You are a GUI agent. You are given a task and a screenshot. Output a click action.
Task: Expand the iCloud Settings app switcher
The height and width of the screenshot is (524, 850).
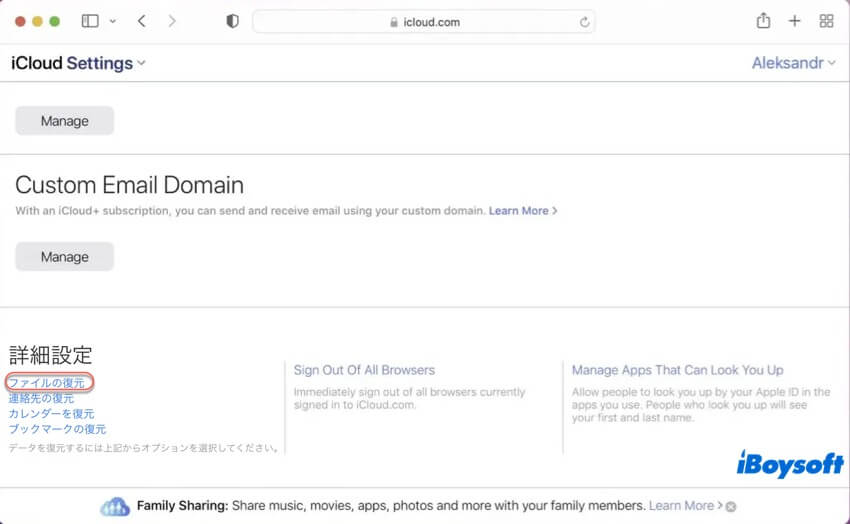[78, 63]
